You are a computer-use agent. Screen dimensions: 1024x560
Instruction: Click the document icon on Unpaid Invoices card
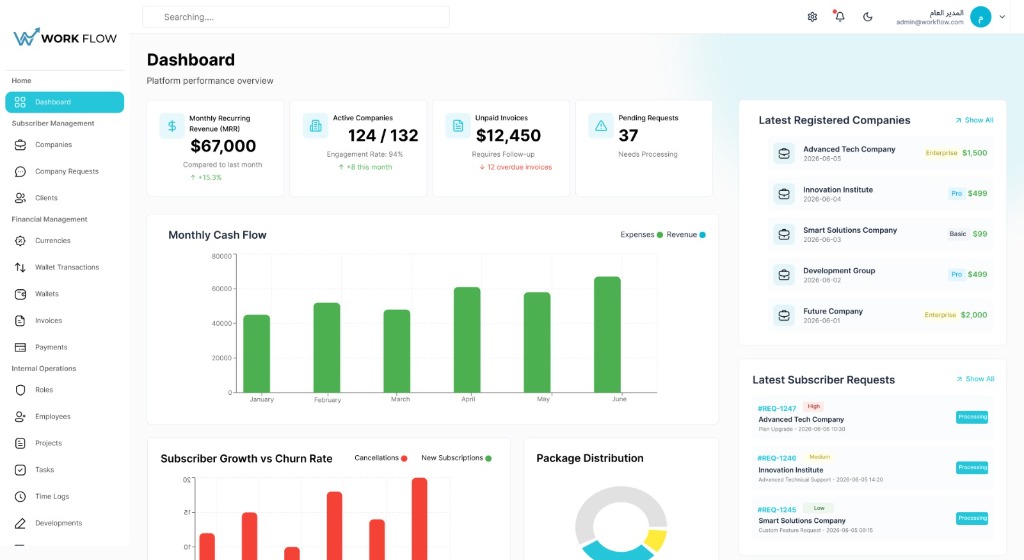click(458, 126)
